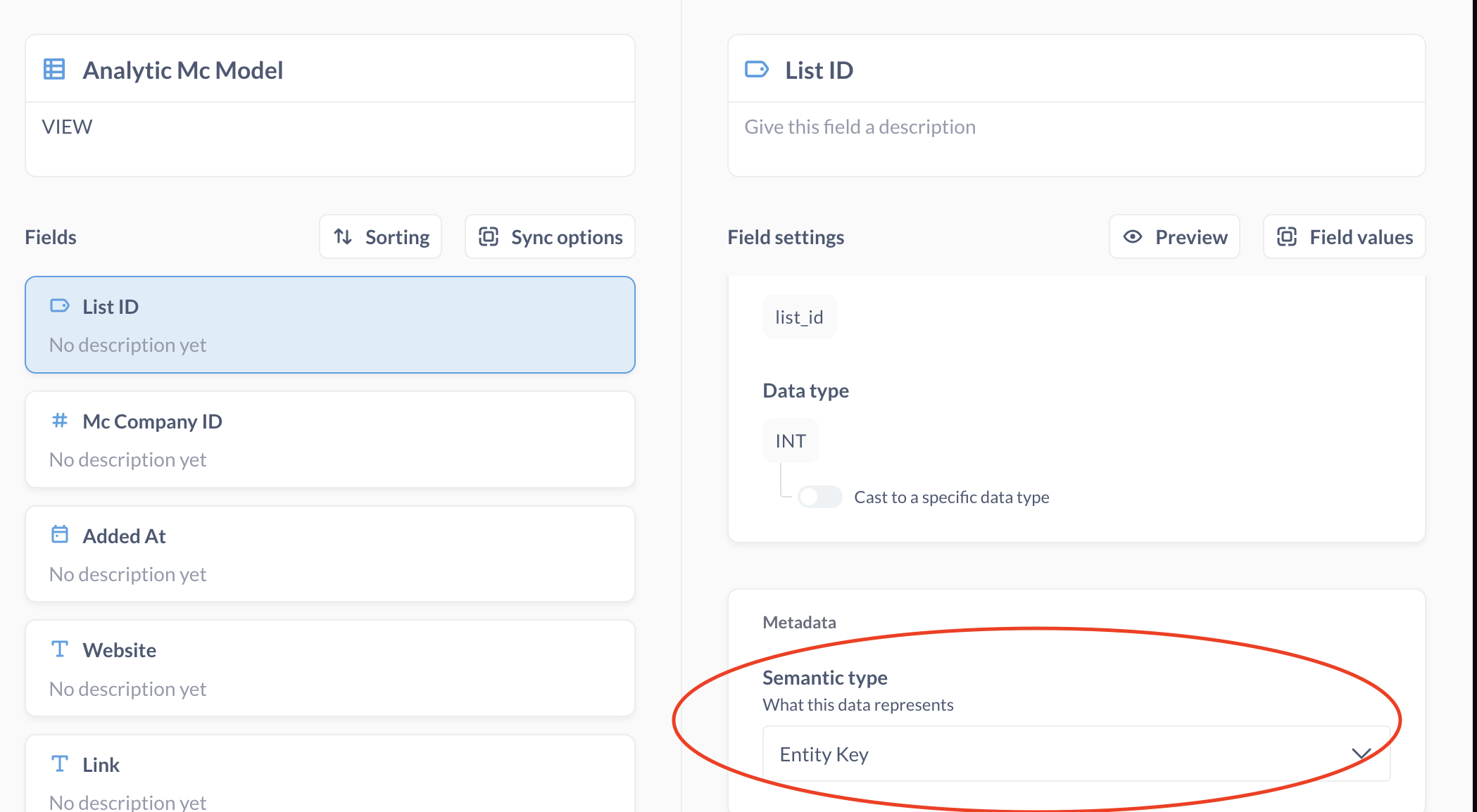The height and width of the screenshot is (812, 1477).
Task: Click the tag icon on List ID field
Action: 60,306
